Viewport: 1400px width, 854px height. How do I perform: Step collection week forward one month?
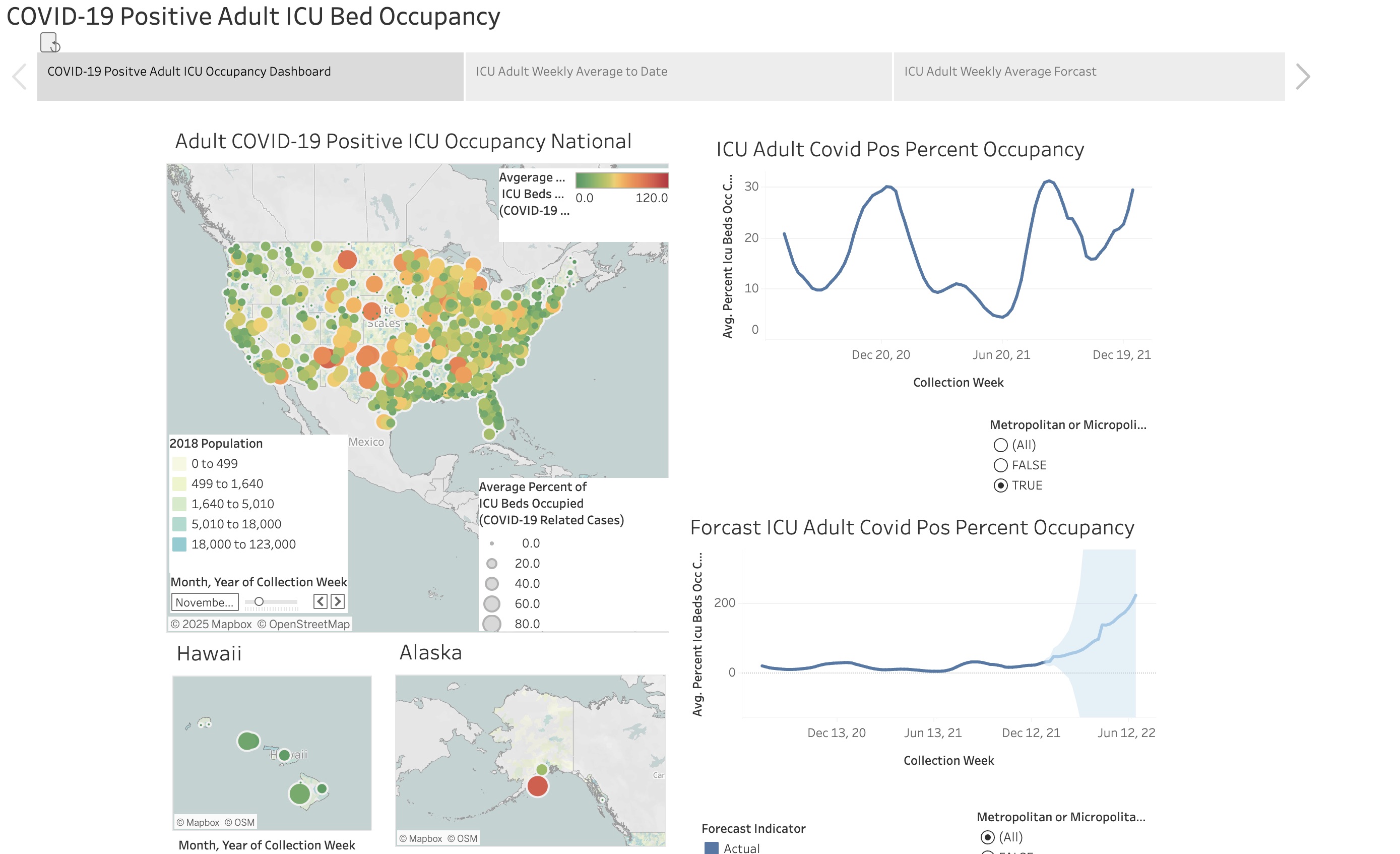pyautogui.click(x=338, y=601)
